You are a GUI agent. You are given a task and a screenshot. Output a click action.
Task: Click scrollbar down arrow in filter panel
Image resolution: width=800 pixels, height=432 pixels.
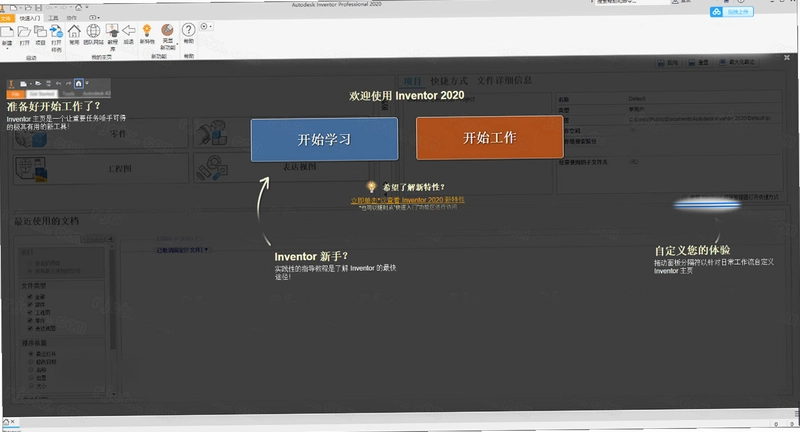click(x=113, y=394)
